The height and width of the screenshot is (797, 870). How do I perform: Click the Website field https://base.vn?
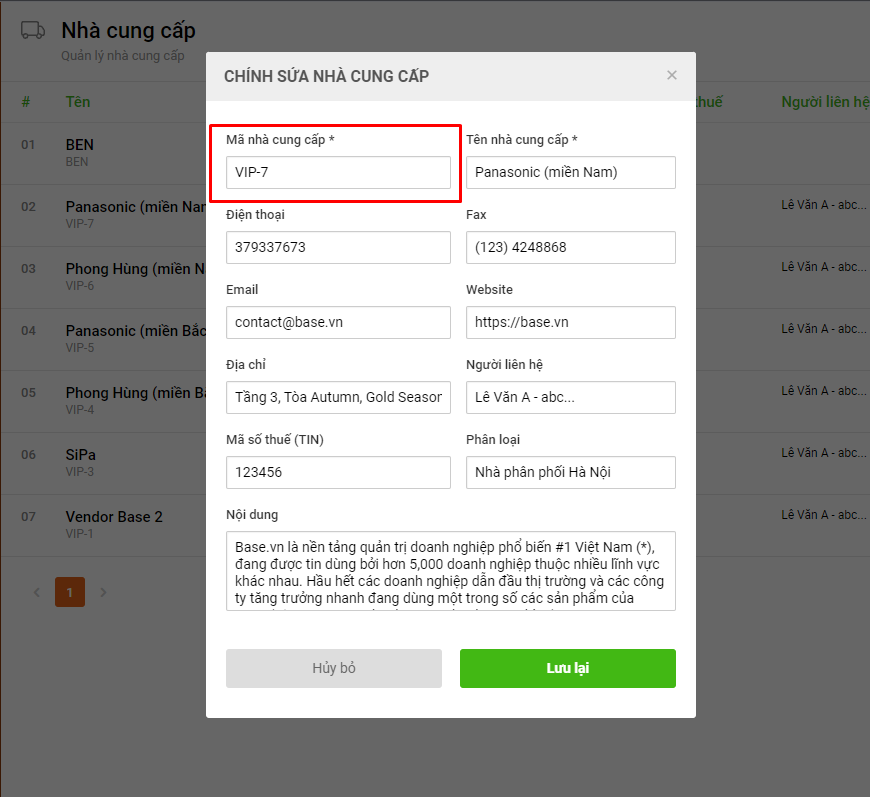tap(570, 322)
